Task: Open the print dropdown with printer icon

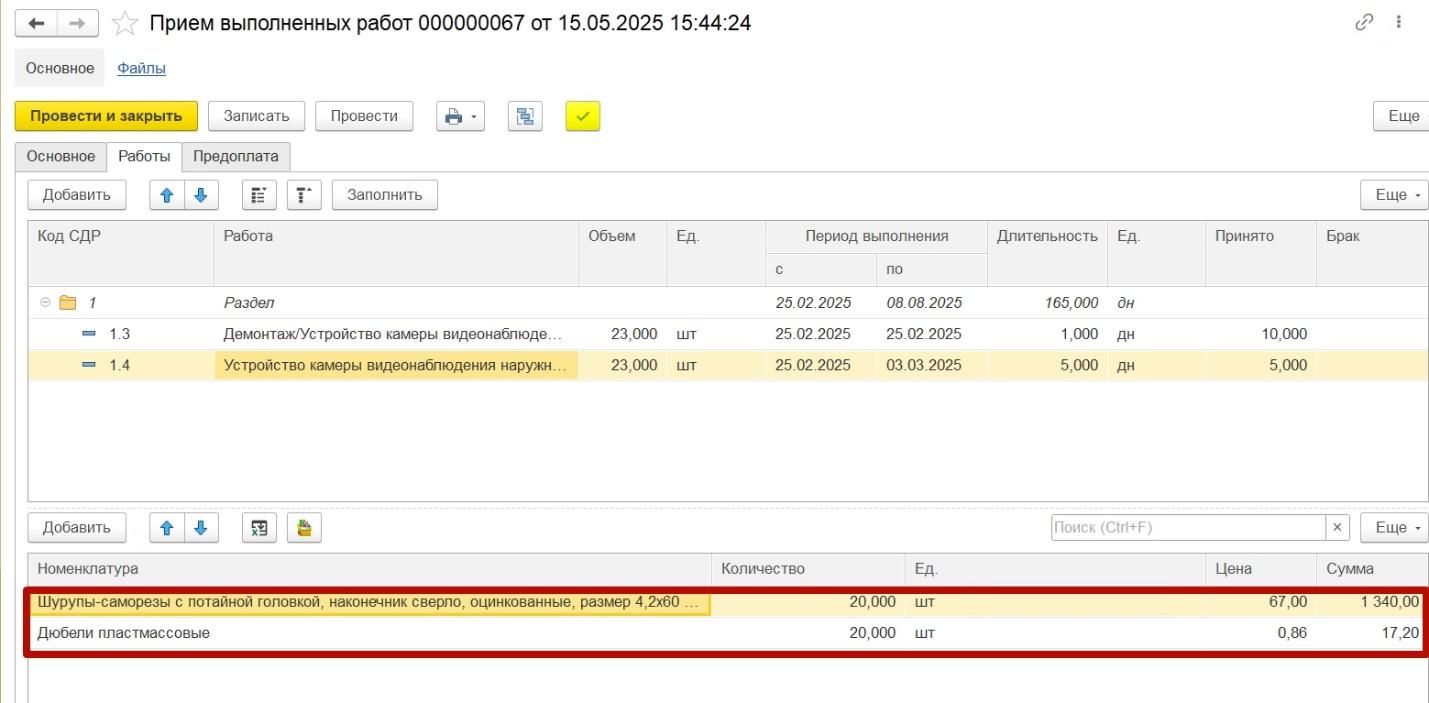Action: pos(460,116)
